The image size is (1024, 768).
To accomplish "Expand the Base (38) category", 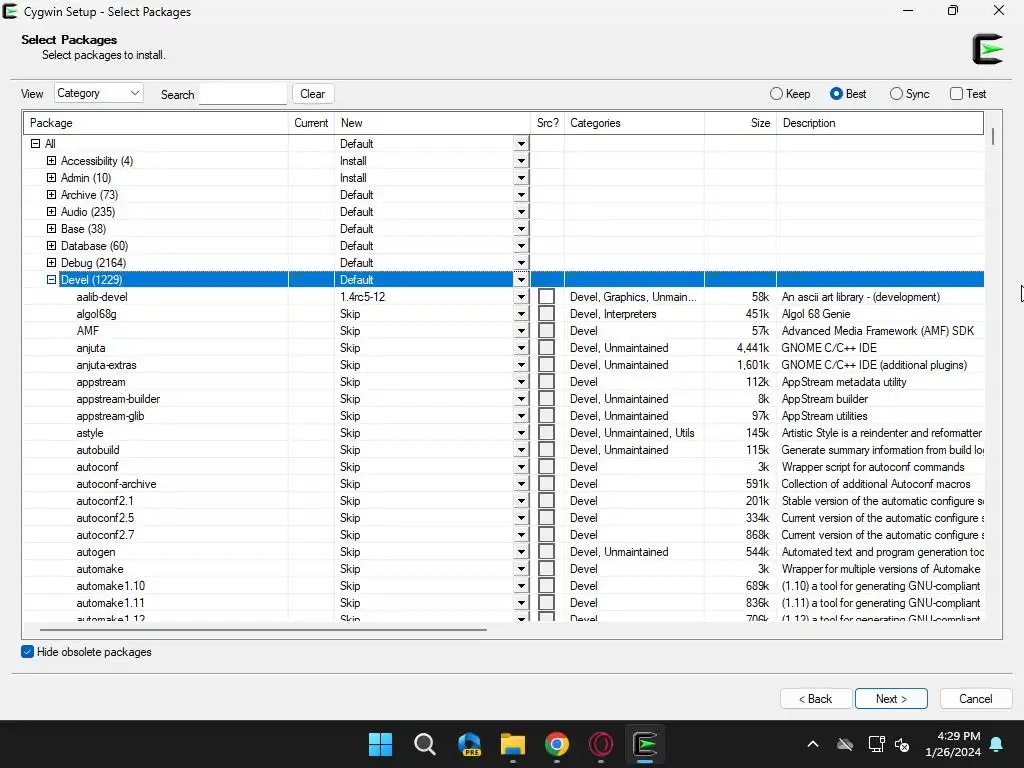I will [x=52, y=229].
